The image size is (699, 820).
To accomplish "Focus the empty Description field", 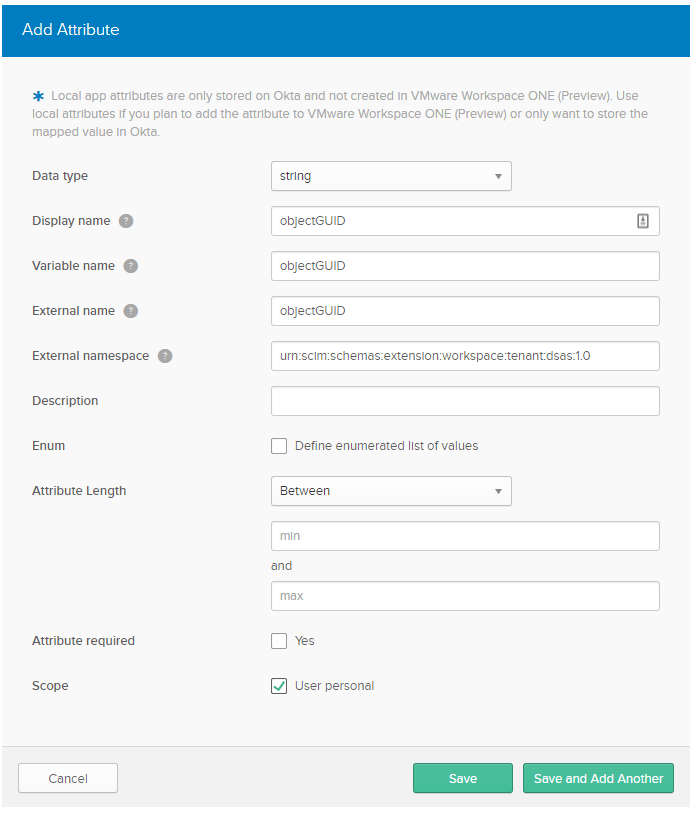I will 465,401.
